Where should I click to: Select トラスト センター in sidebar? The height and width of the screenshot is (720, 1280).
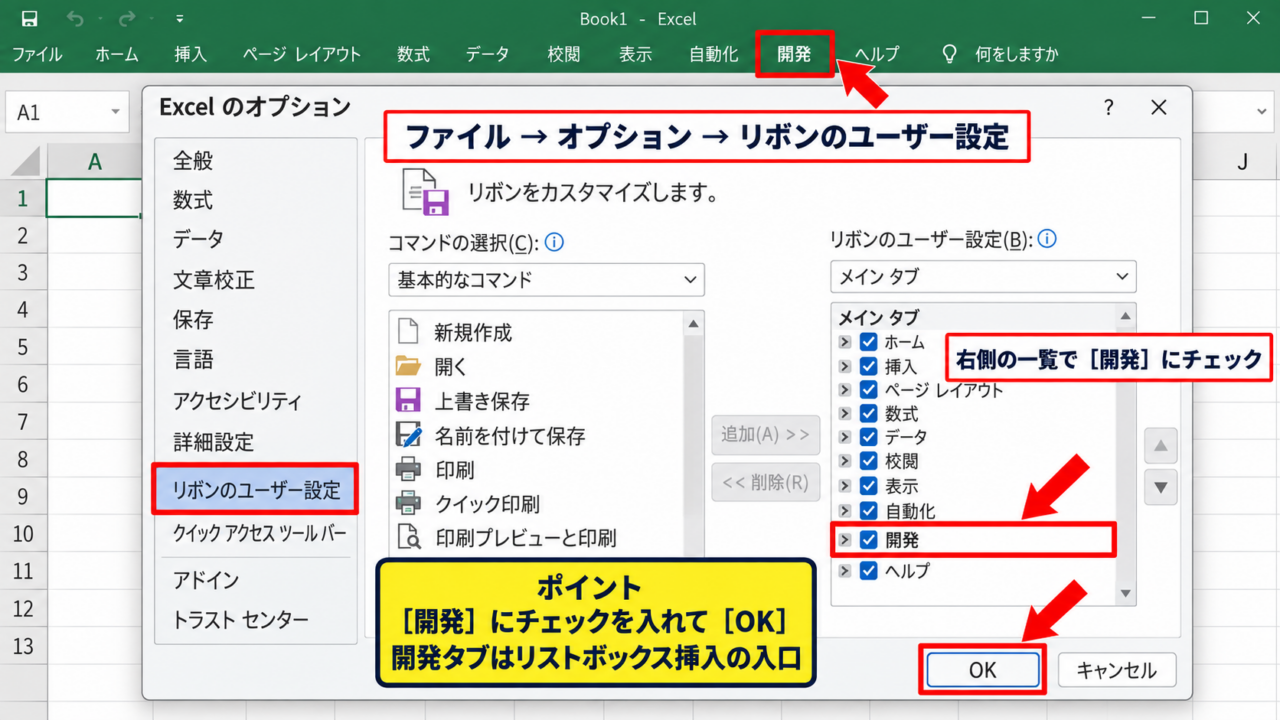click(241, 620)
